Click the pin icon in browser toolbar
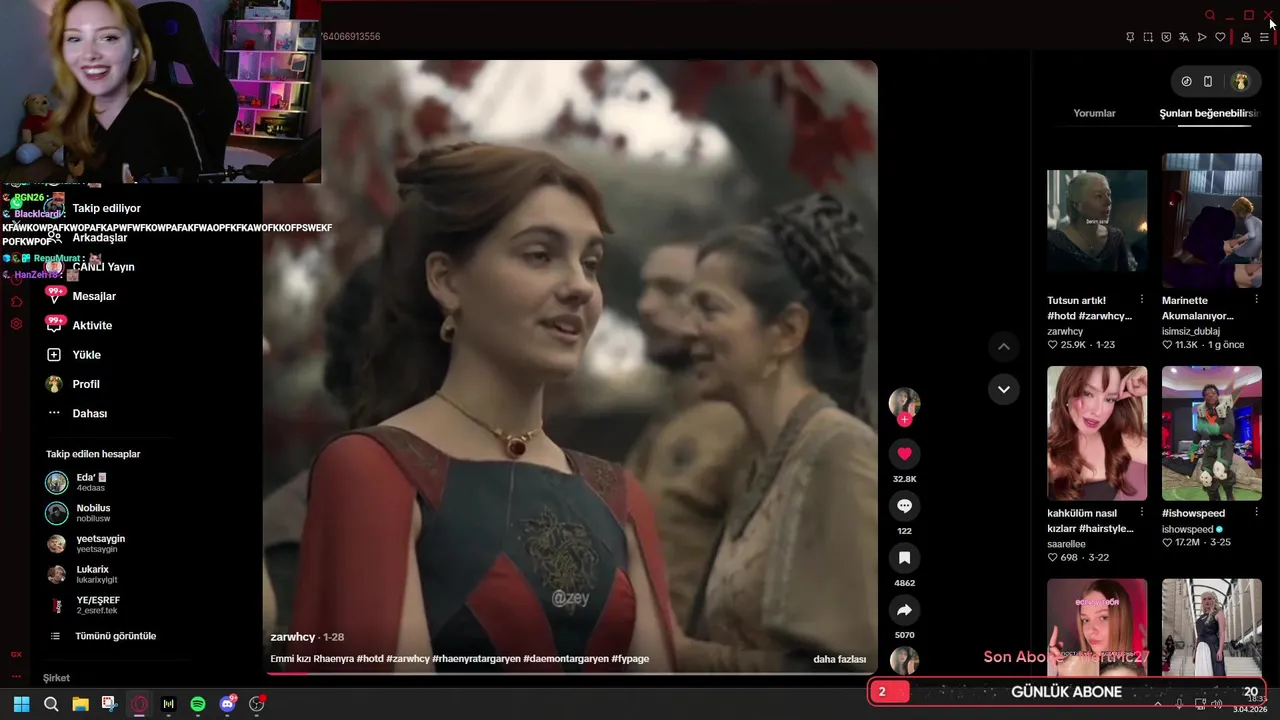This screenshot has width=1280, height=720. pos(1130,37)
